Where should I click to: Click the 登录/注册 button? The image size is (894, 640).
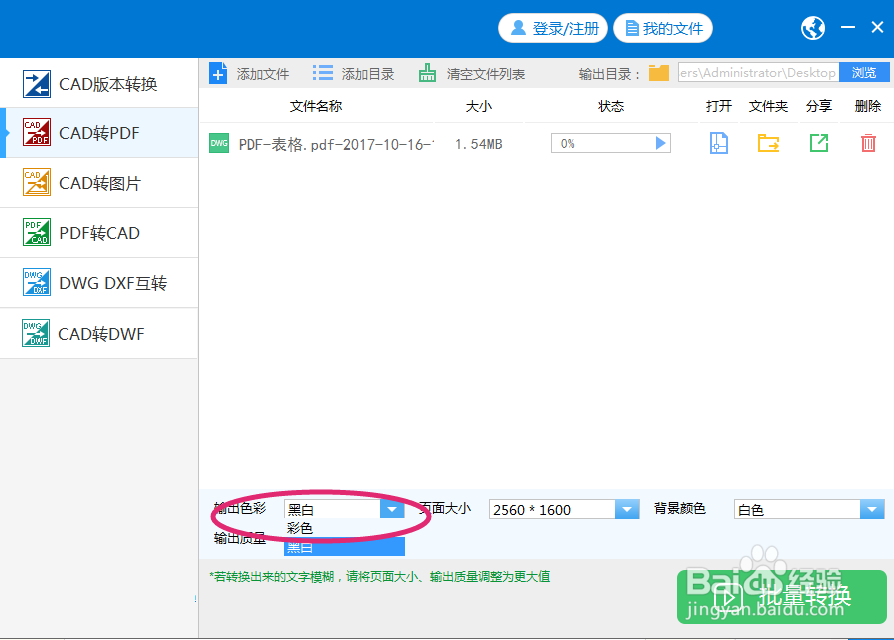tap(553, 28)
